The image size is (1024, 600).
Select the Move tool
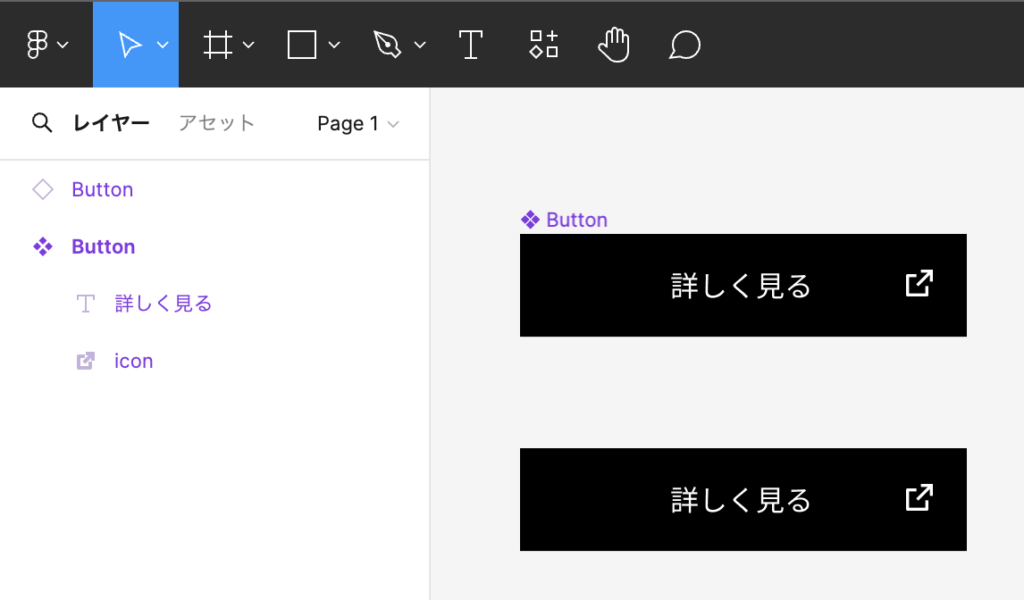point(129,45)
